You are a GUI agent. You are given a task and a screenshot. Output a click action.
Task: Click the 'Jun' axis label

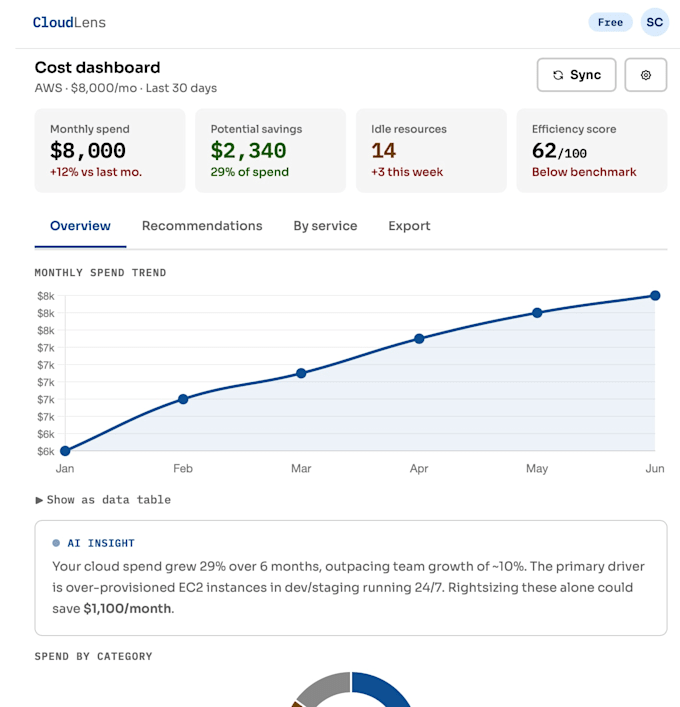coord(655,468)
